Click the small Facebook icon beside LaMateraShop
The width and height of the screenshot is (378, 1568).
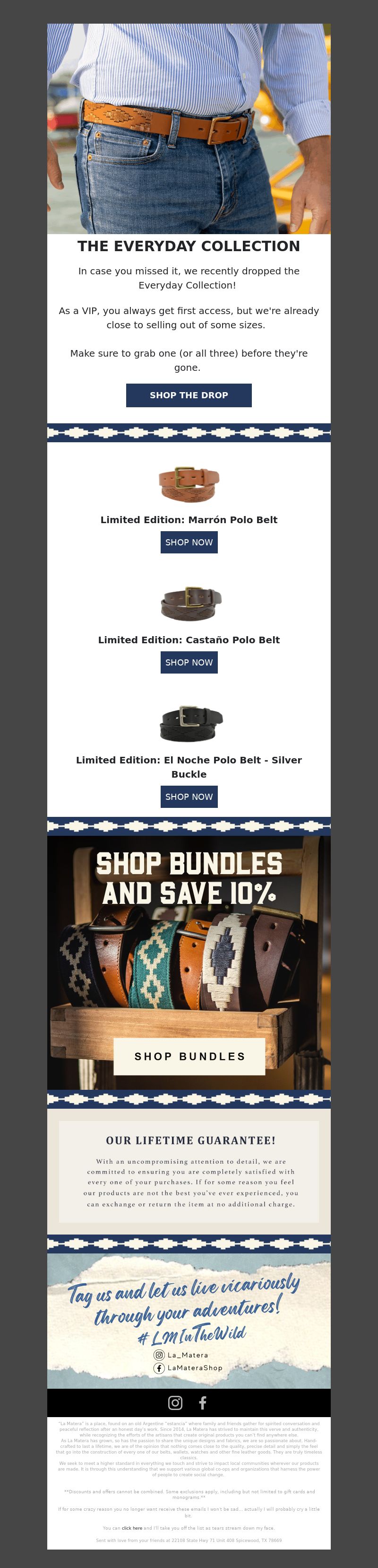coord(159,1368)
